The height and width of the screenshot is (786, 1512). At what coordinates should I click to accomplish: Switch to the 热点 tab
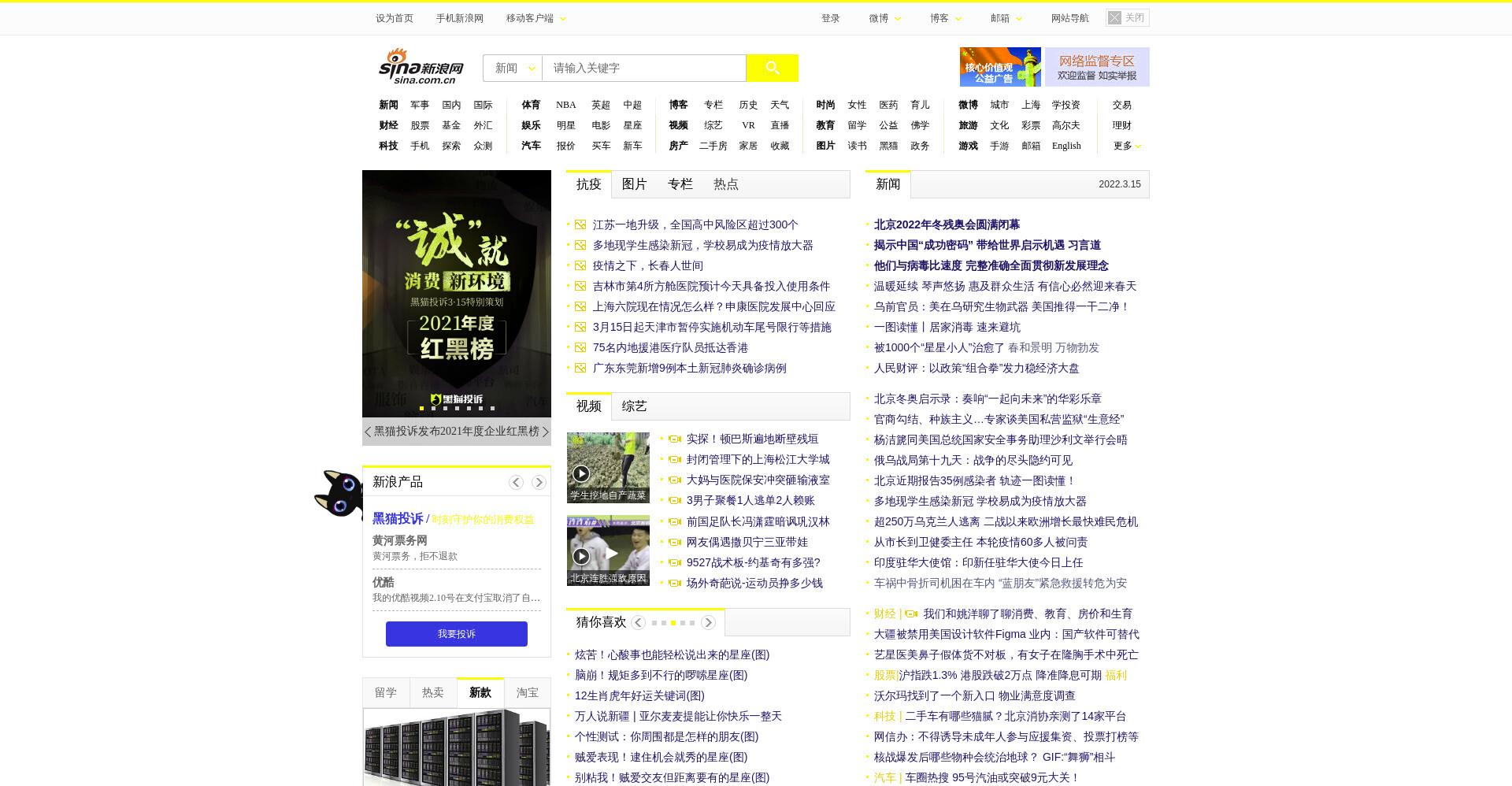click(725, 184)
